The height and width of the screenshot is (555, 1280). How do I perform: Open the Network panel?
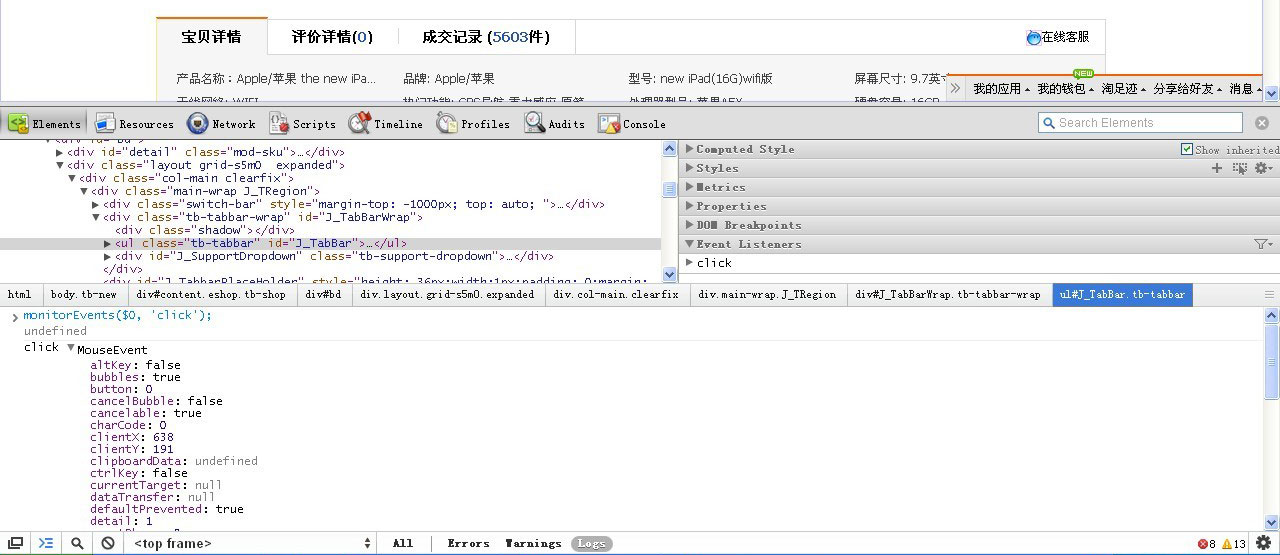pyautogui.click(x=221, y=124)
